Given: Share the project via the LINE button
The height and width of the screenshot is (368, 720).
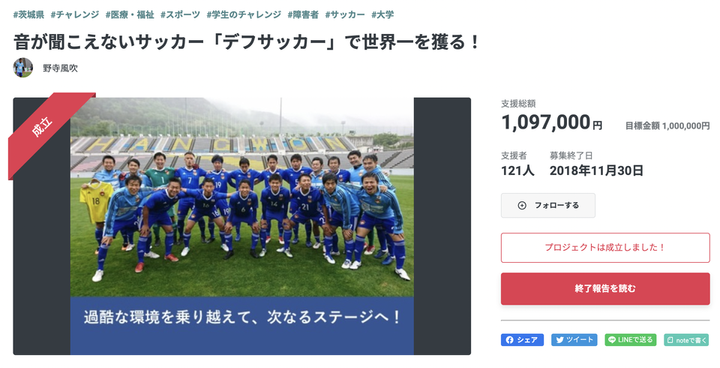Looking at the screenshot, I should (630, 340).
